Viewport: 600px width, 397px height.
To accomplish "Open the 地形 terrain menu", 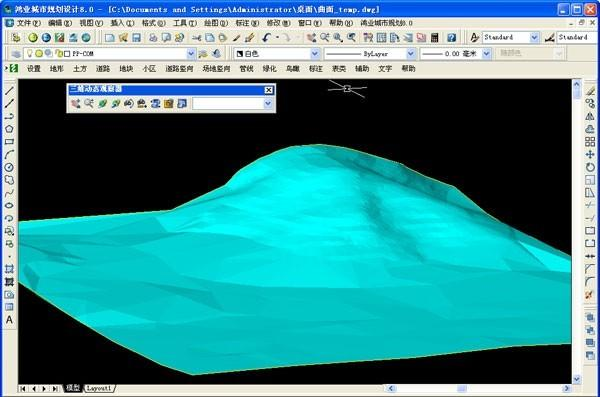I will [x=57, y=69].
